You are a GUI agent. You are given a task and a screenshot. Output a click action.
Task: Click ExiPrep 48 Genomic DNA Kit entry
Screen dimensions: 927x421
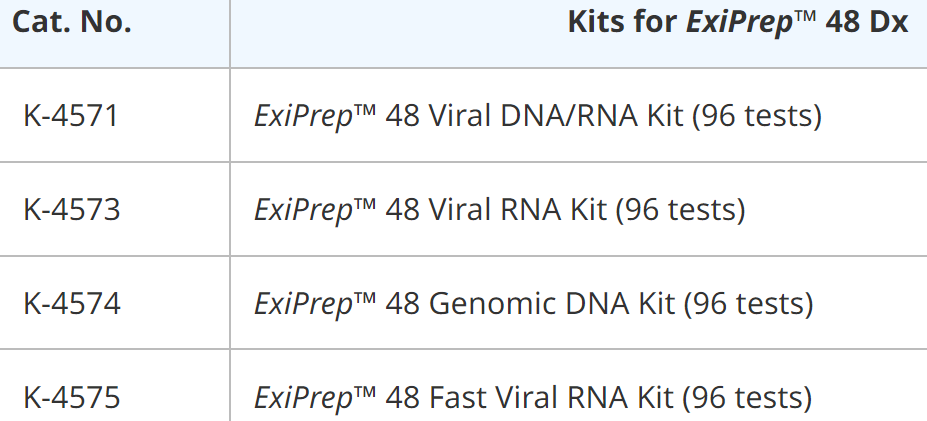534,303
